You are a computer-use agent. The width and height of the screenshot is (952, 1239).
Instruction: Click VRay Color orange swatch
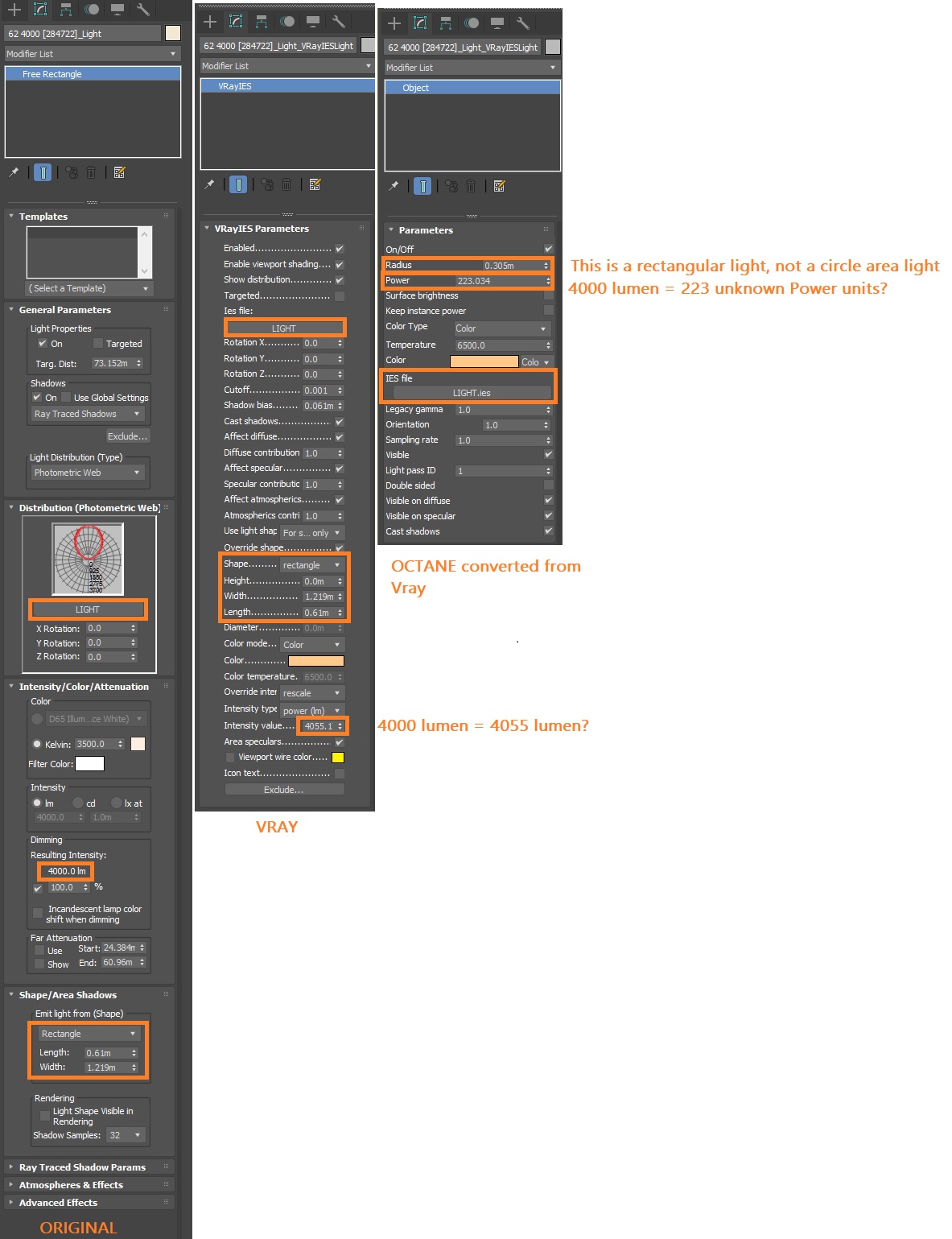[316, 660]
